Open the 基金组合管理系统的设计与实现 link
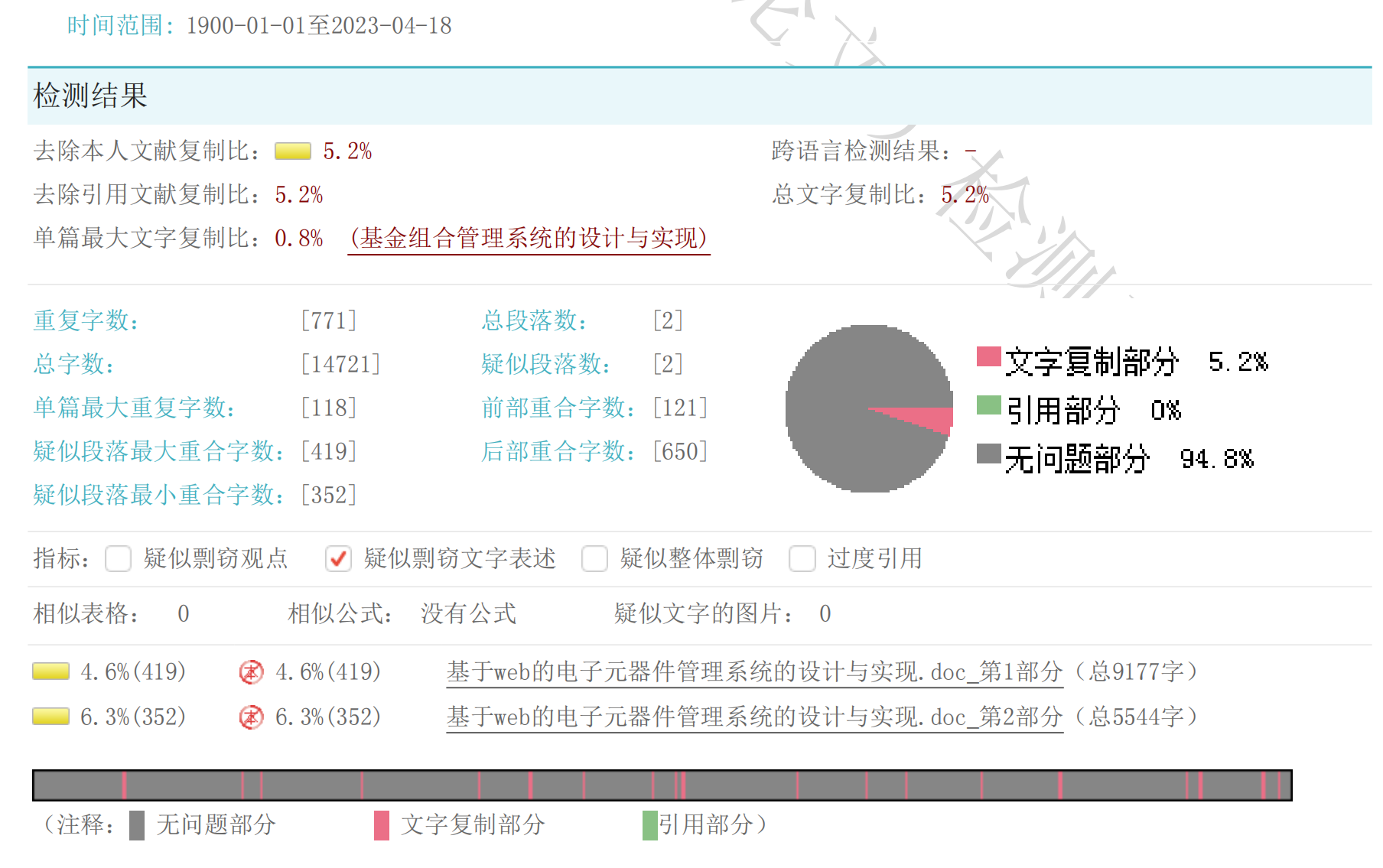1383x868 pixels. coord(529,238)
